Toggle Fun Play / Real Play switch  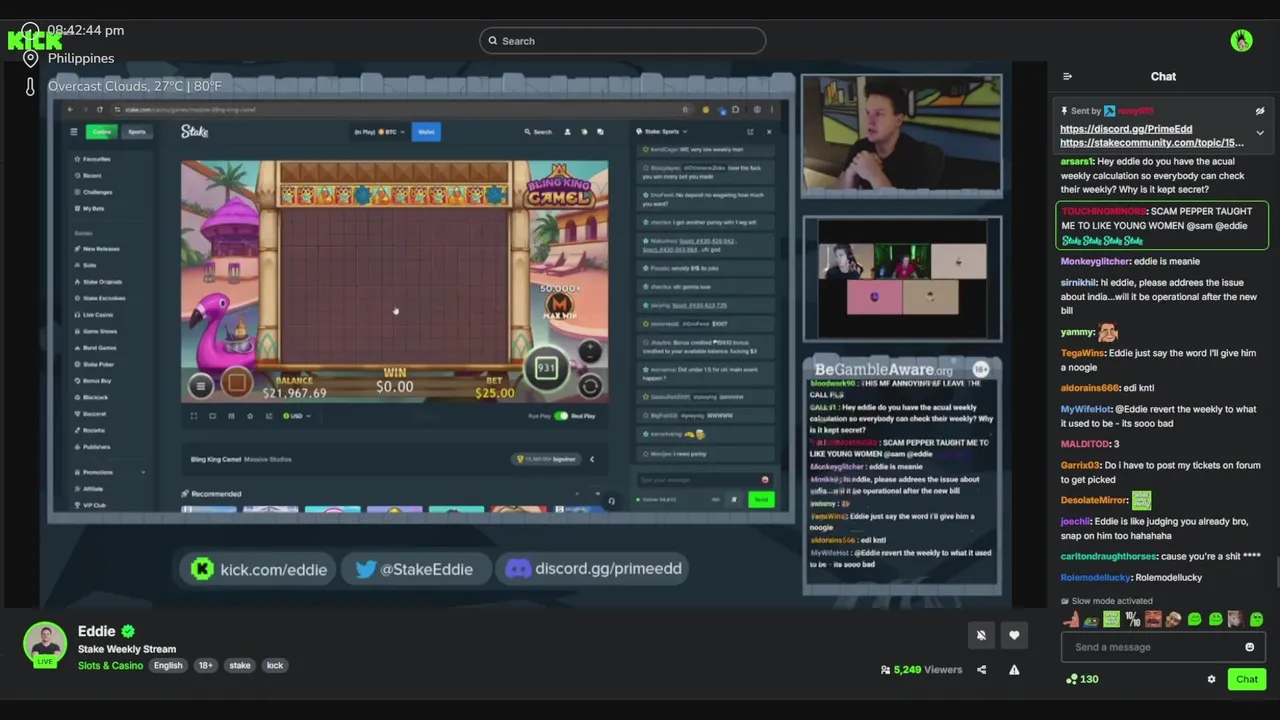tap(561, 416)
